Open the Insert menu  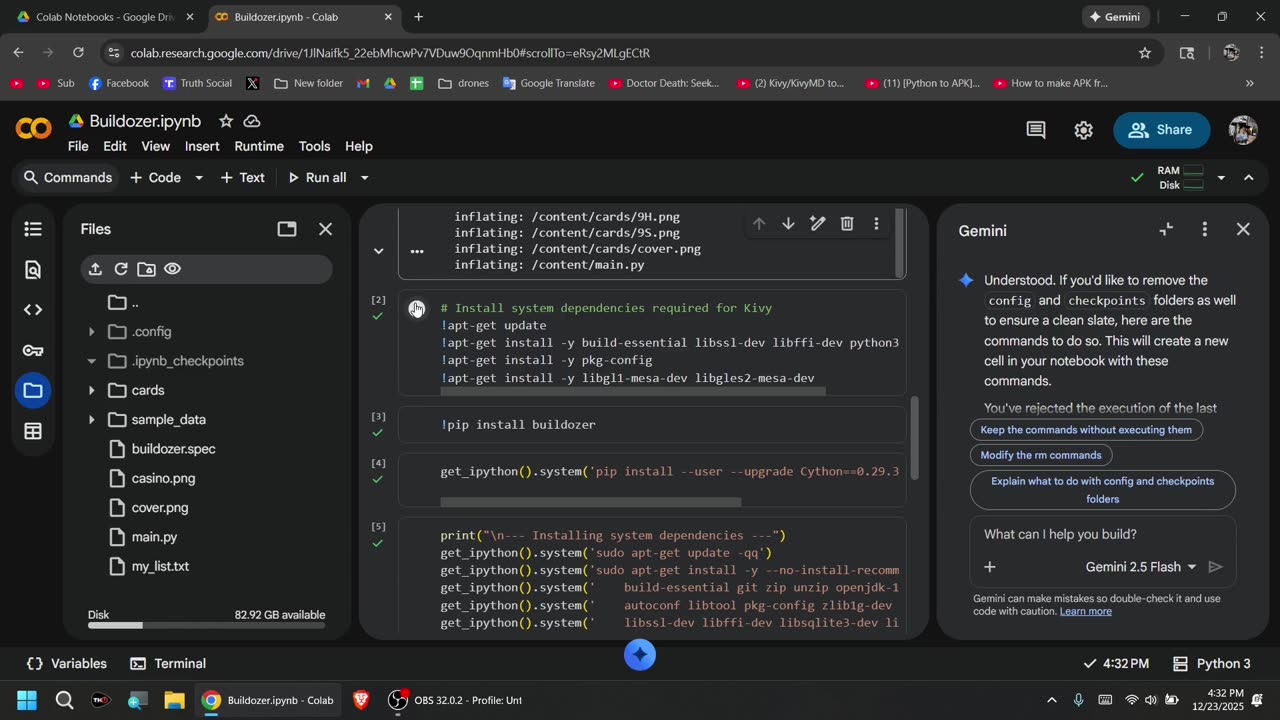pyautogui.click(x=201, y=146)
